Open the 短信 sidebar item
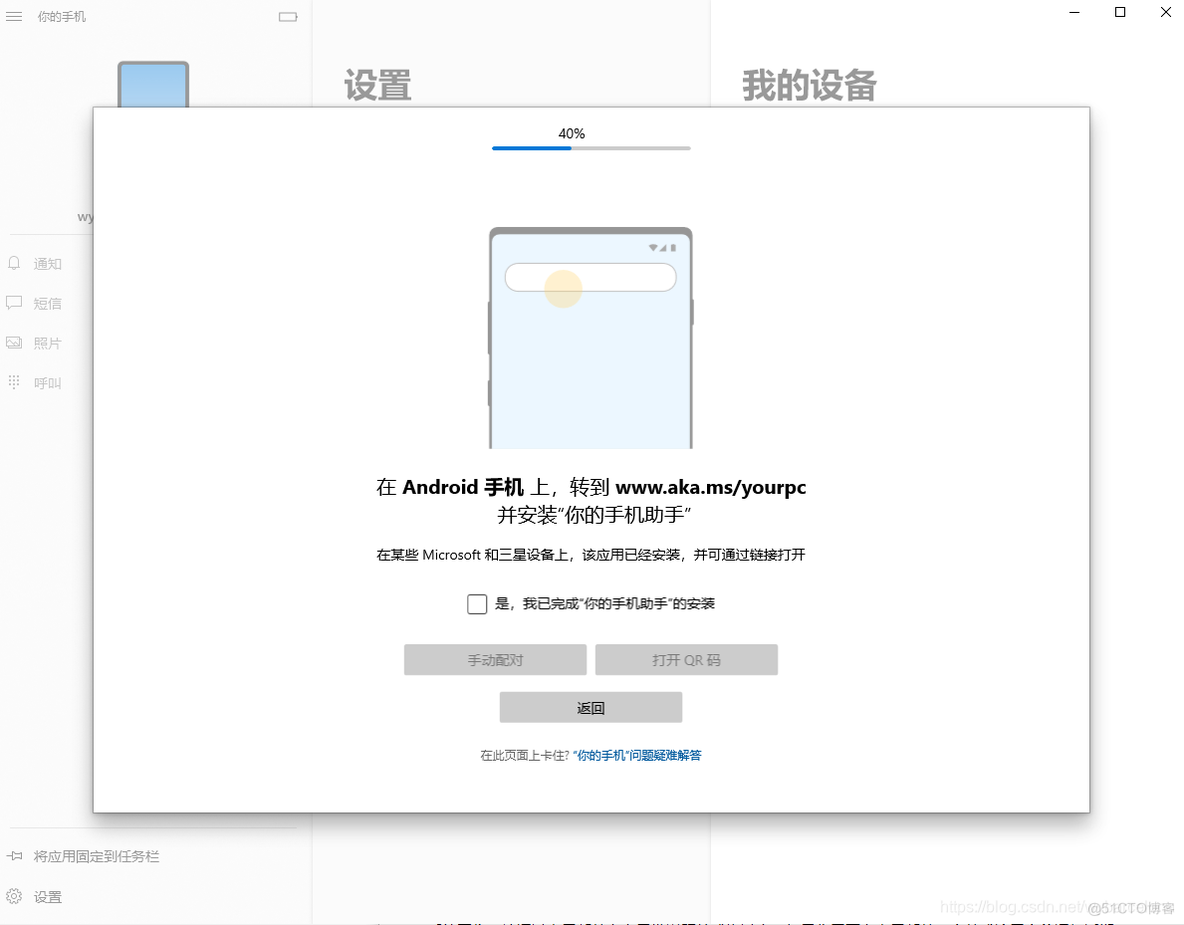 pyautogui.click(x=48, y=304)
